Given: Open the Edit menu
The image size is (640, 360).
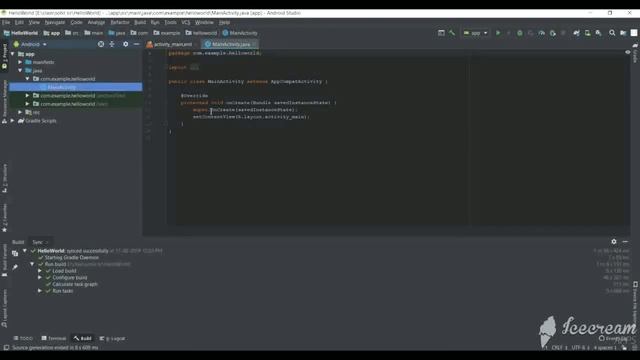Looking at the screenshot, I should 19,22.
